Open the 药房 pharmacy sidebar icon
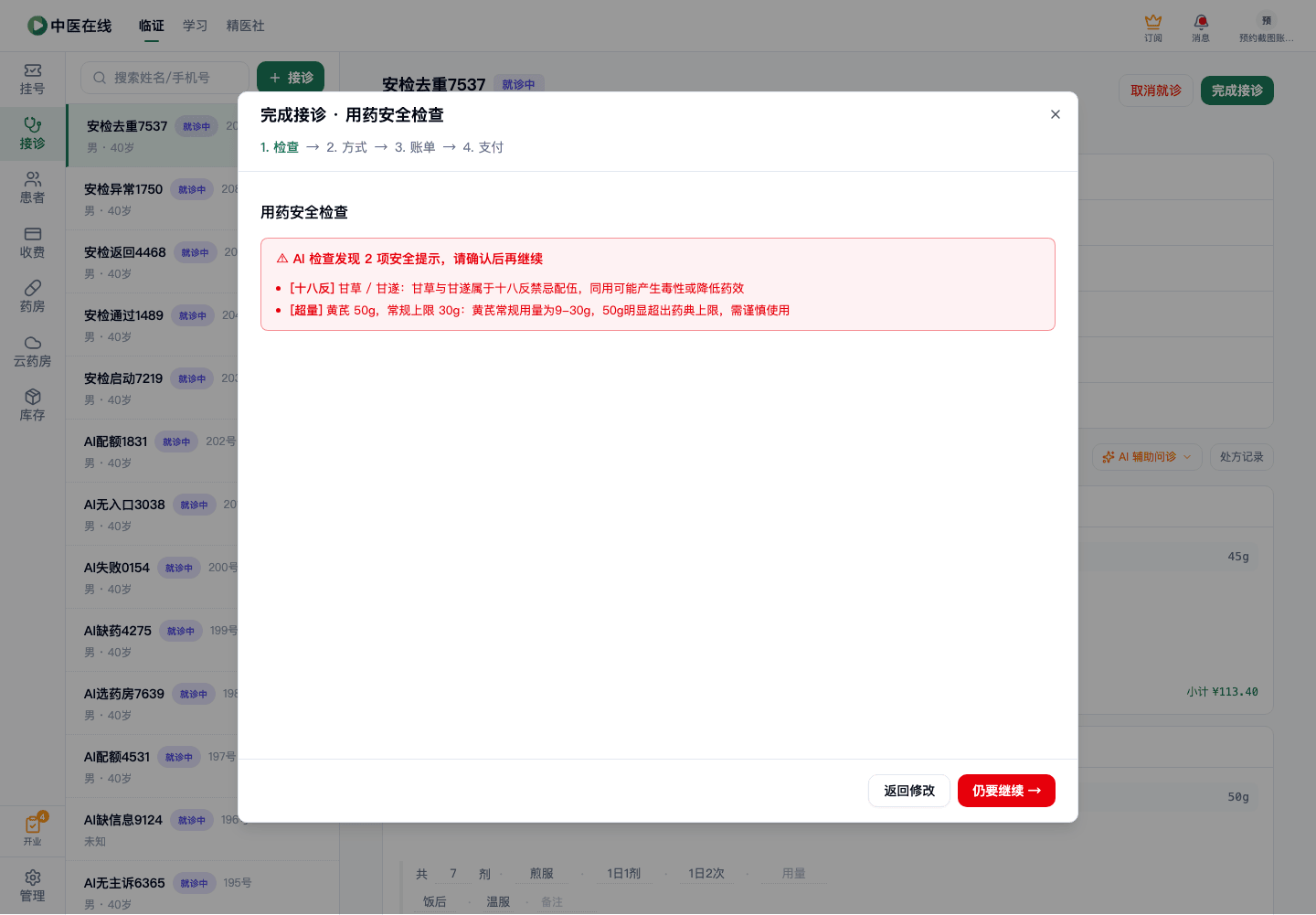 pyautogui.click(x=33, y=297)
